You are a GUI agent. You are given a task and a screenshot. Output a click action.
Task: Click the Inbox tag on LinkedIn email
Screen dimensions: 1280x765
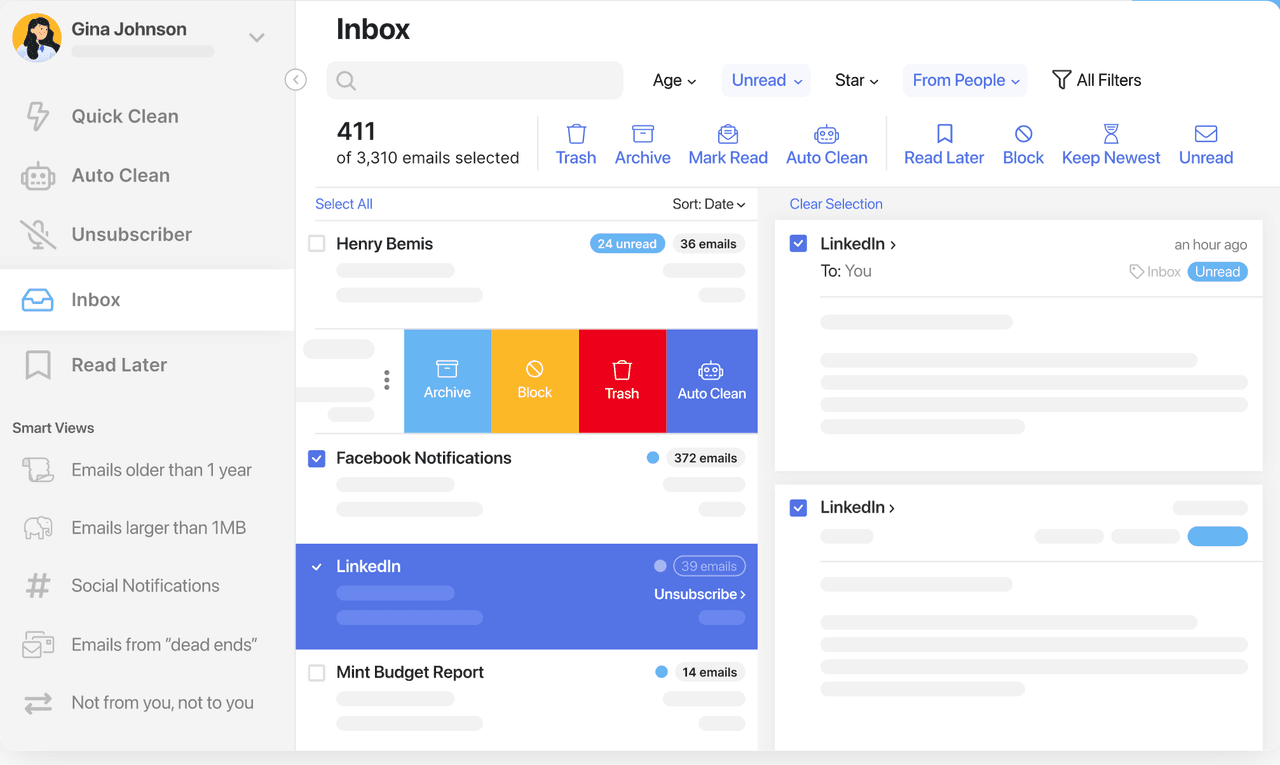(x=1155, y=272)
